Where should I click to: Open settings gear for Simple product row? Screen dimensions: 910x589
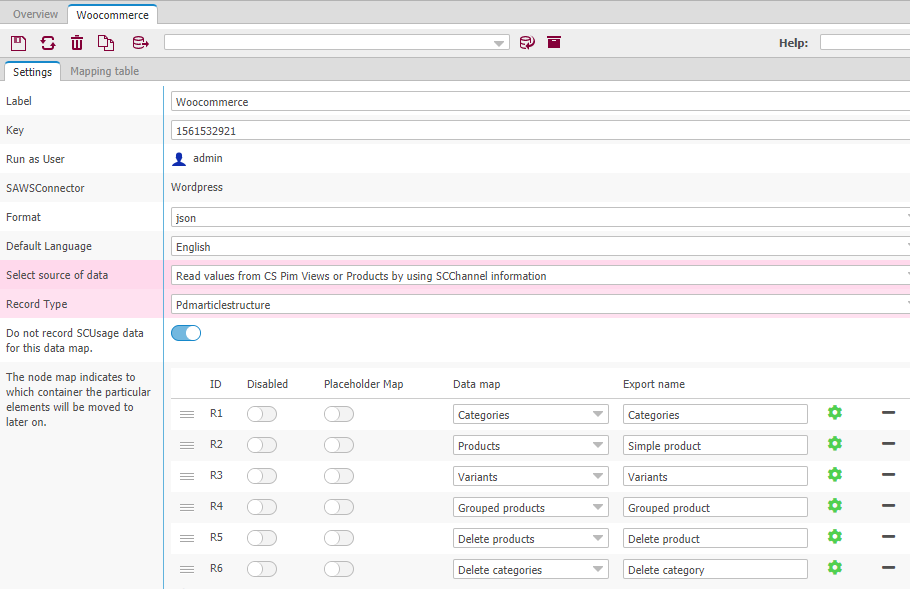(x=835, y=444)
